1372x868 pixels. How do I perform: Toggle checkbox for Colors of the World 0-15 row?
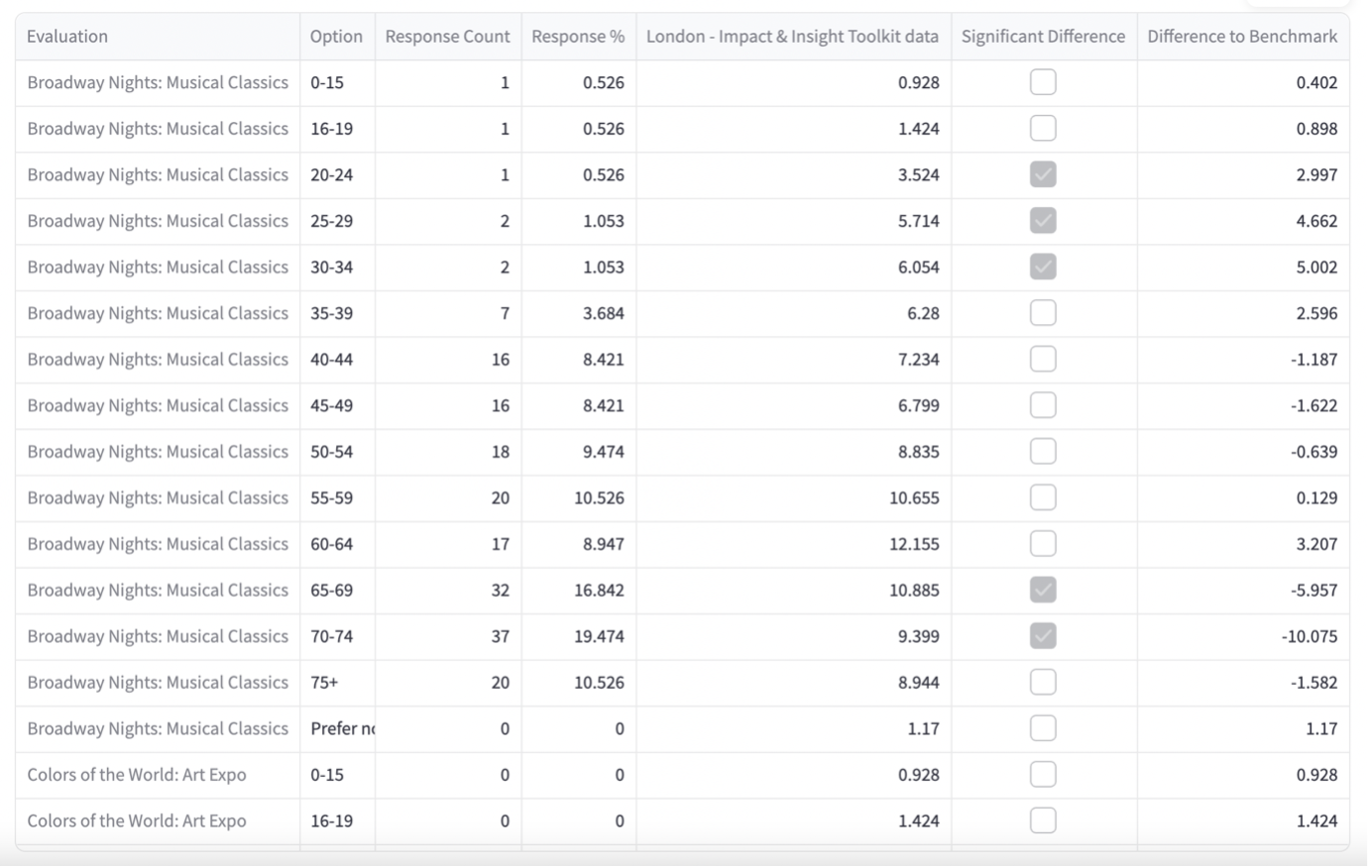pyautogui.click(x=1043, y=775)
